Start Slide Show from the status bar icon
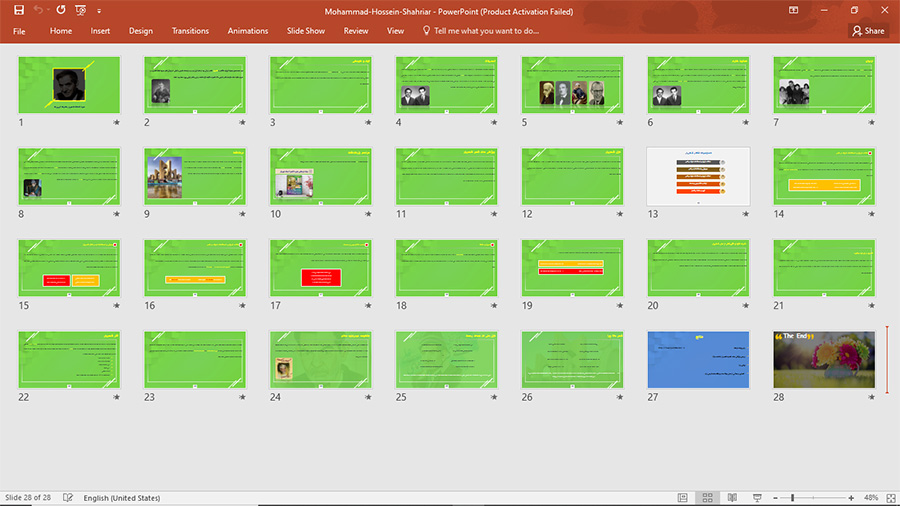Image resolution: width=900 pixels, height=506 pixels. (757, 497)
